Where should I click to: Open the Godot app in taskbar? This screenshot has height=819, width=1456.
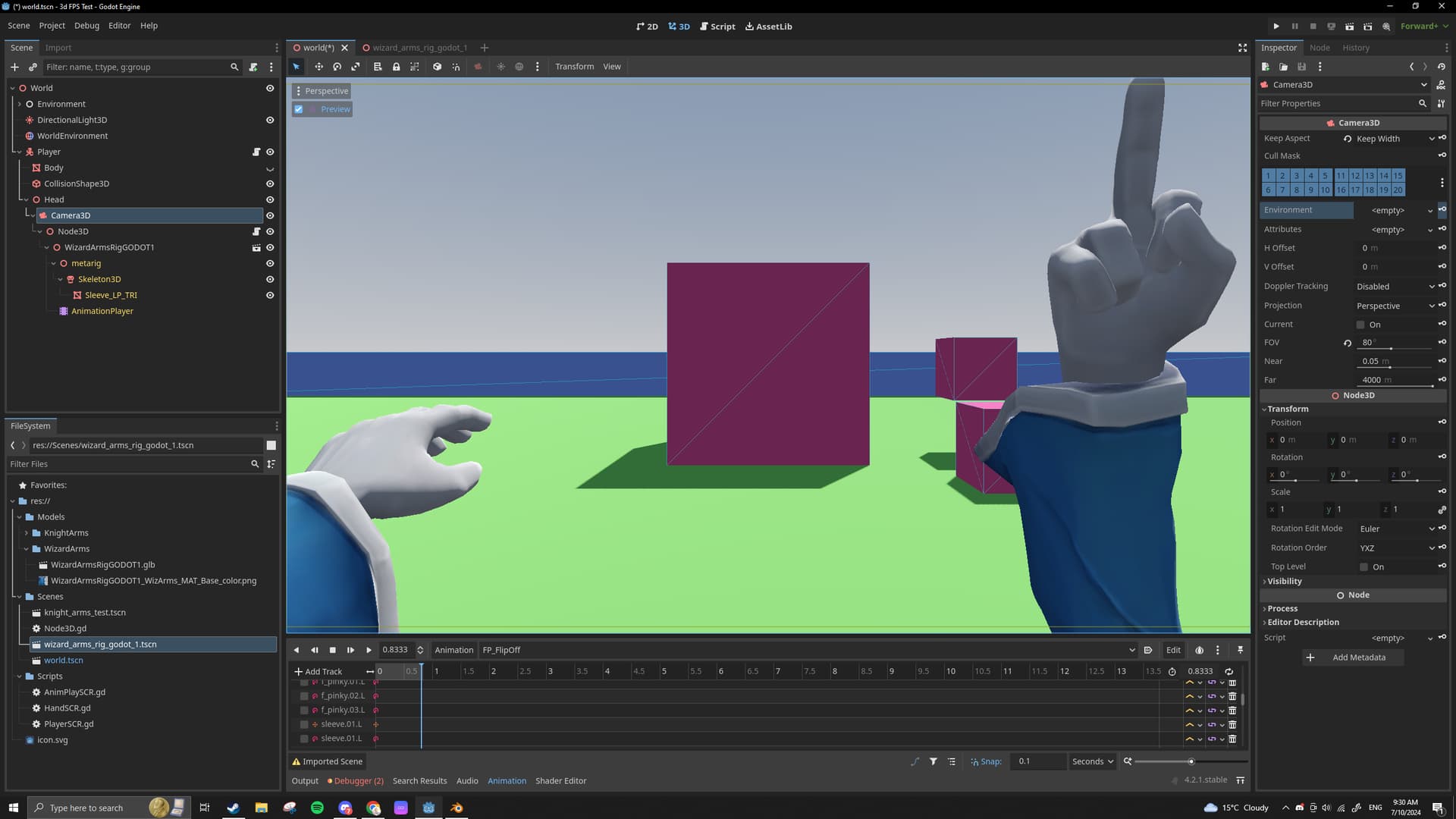[x=428, y=808]
